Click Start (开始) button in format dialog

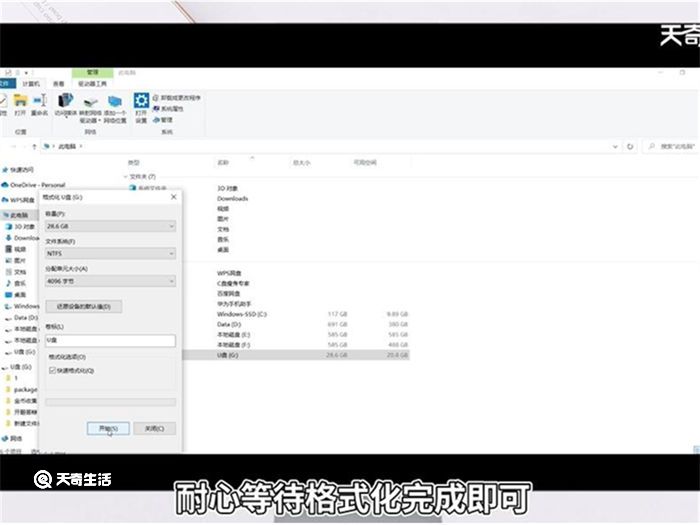click(x=108, y=429)
